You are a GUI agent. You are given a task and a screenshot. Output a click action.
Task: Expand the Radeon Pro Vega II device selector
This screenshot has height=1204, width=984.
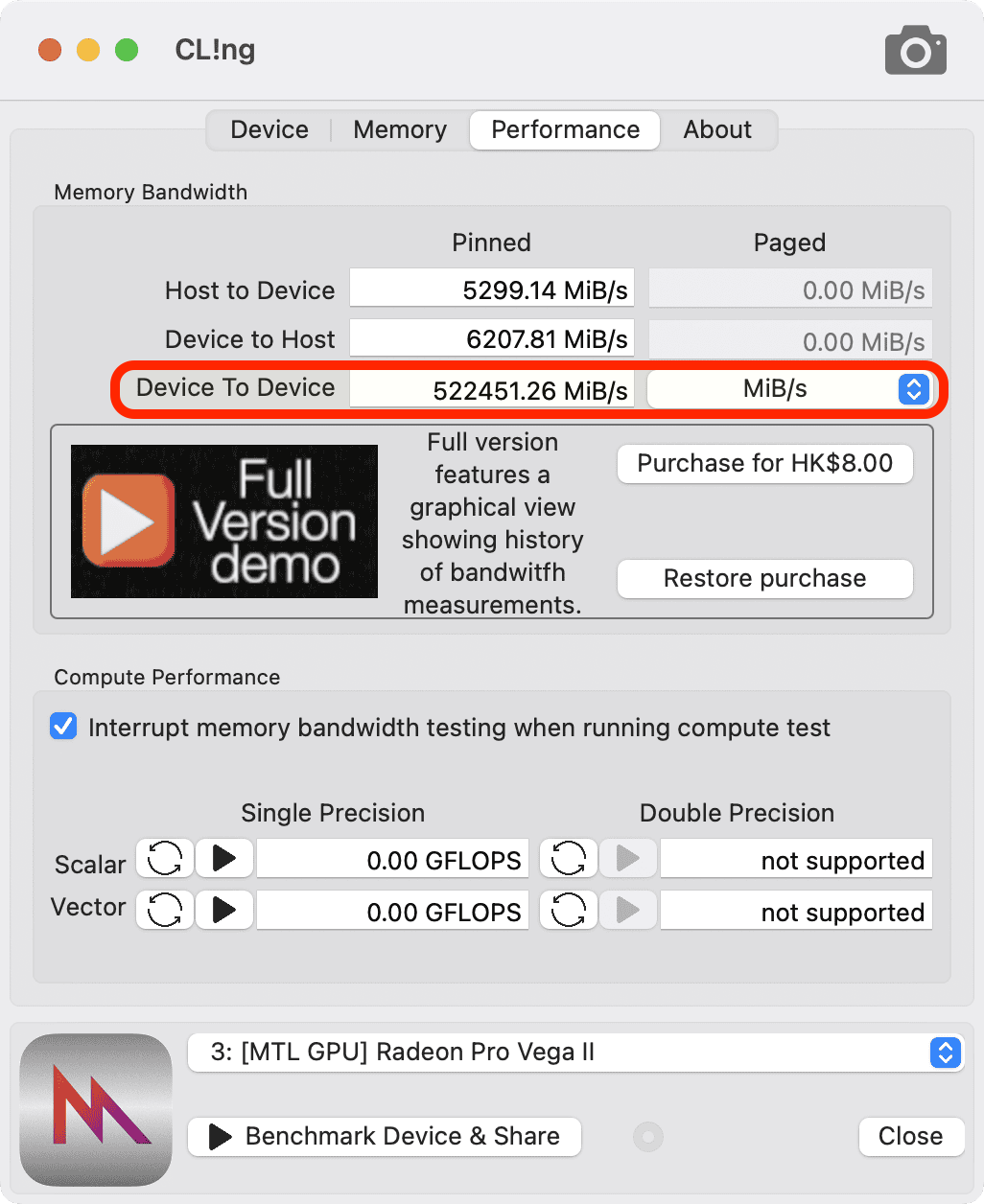pos(575,1053)
